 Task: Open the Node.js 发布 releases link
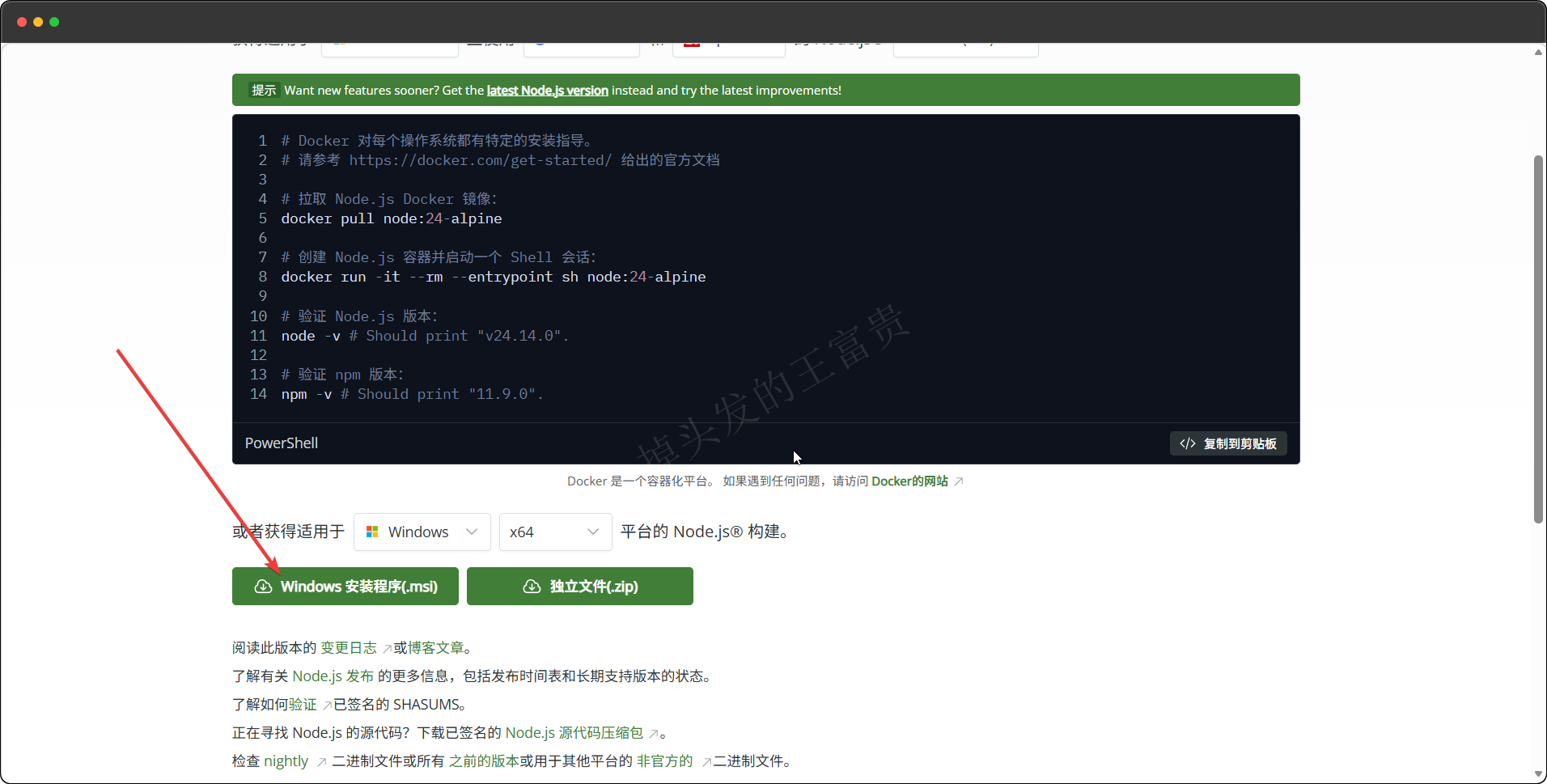click(333, 676)
